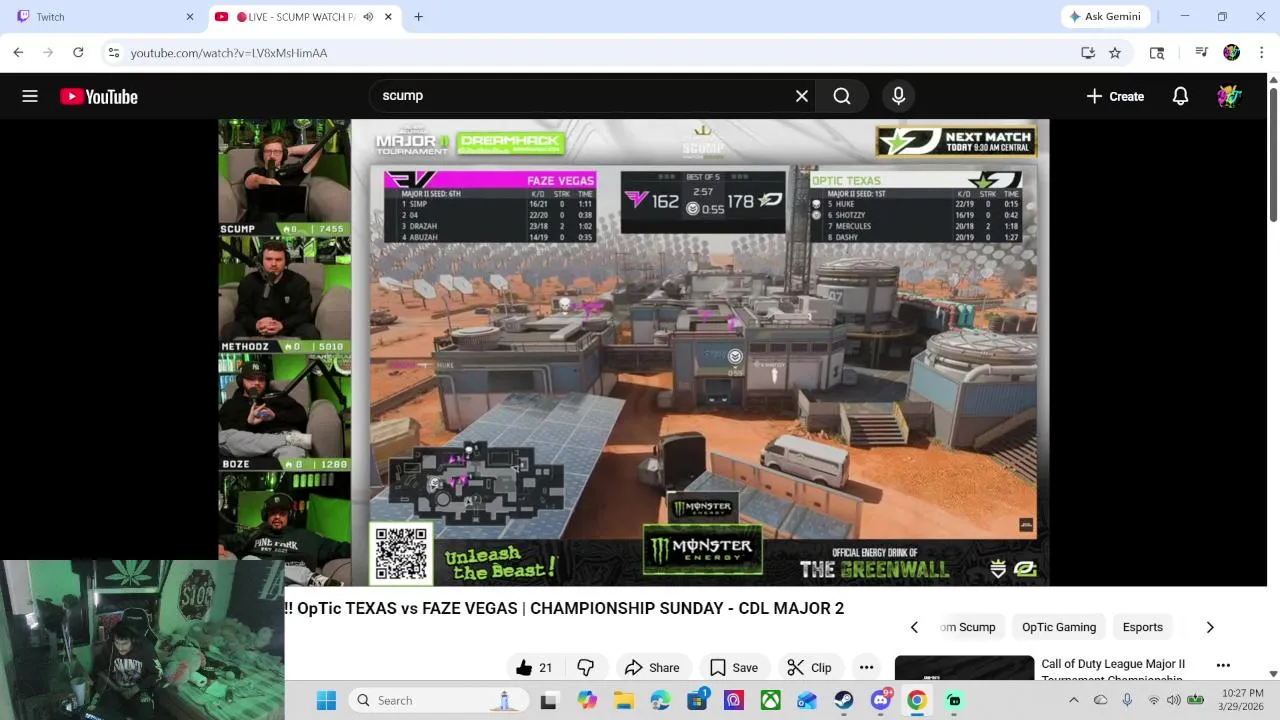Go to the YouTube home logo
Screen dimensions: 1280x720
coord(98,96)
